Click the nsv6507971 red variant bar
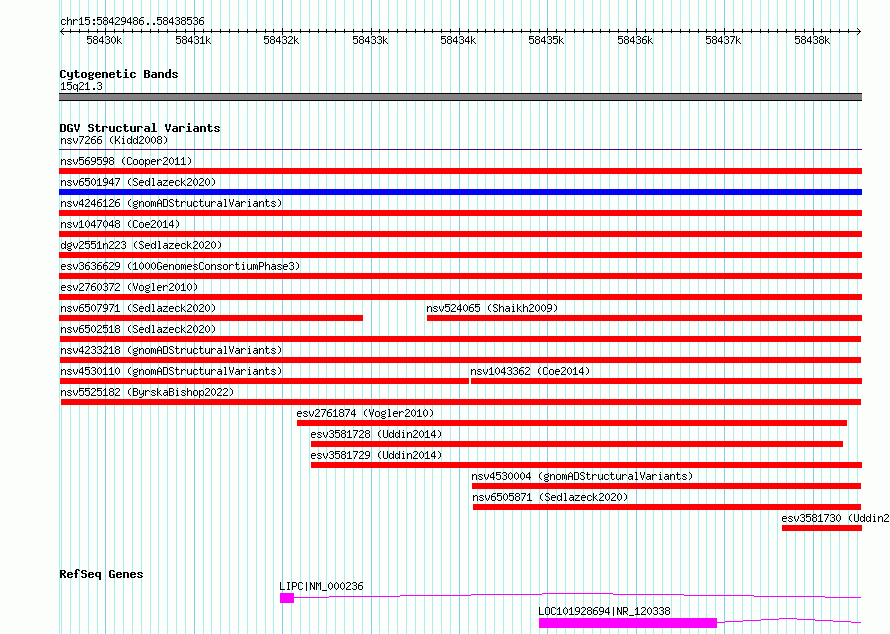Viewport: 890px width, 634px height. (x=211, y=318)
